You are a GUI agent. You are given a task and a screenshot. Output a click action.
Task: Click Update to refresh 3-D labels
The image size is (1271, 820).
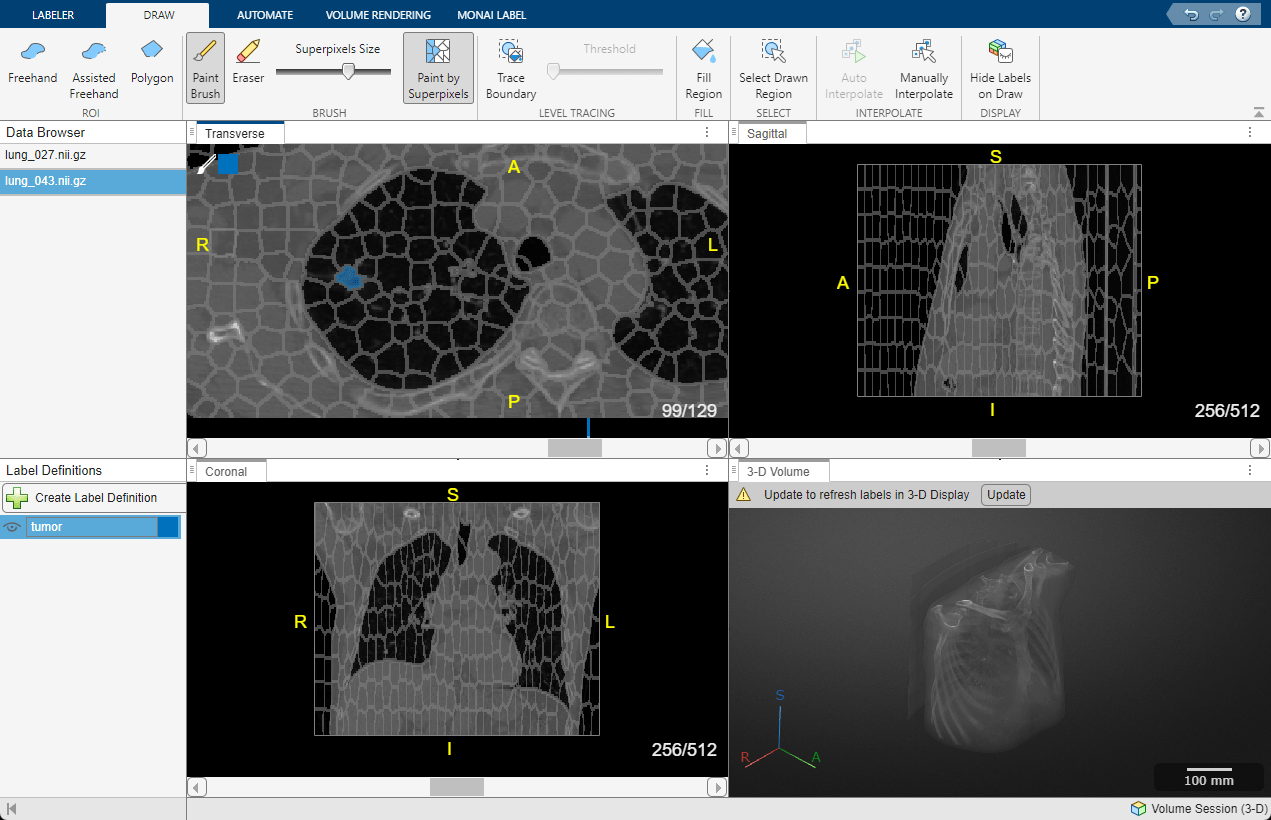[x=1005, y=494]
